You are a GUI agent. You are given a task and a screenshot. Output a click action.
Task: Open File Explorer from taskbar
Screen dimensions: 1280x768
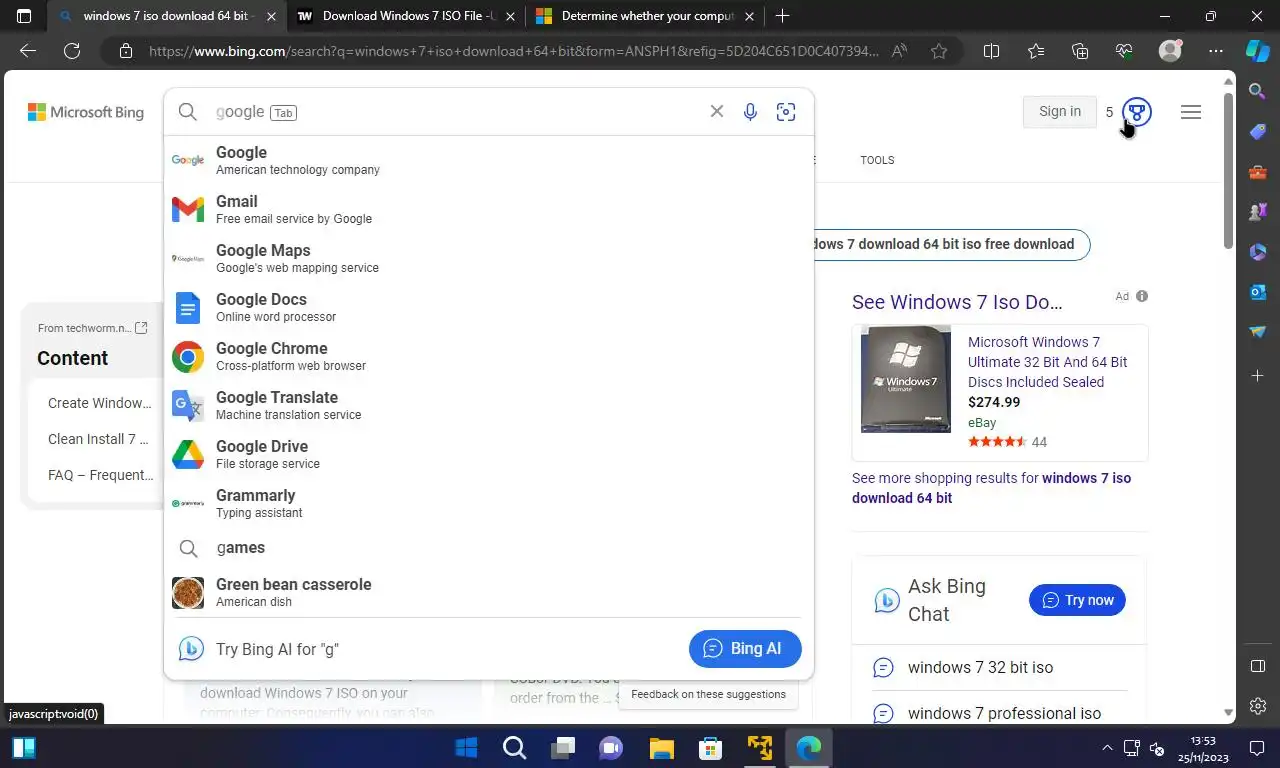pos(662,748)
